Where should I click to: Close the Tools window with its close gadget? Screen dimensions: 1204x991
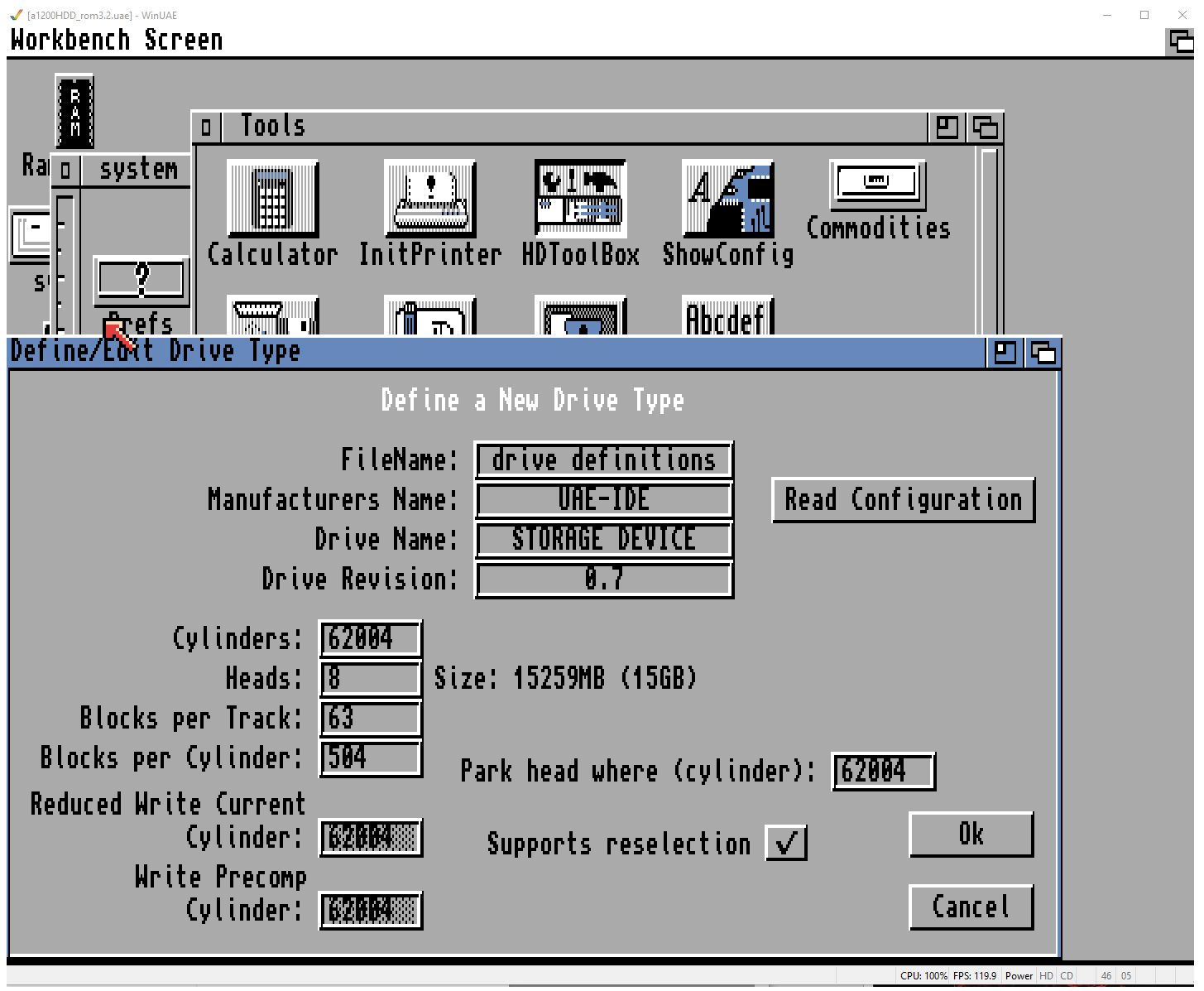pos(206,127)
